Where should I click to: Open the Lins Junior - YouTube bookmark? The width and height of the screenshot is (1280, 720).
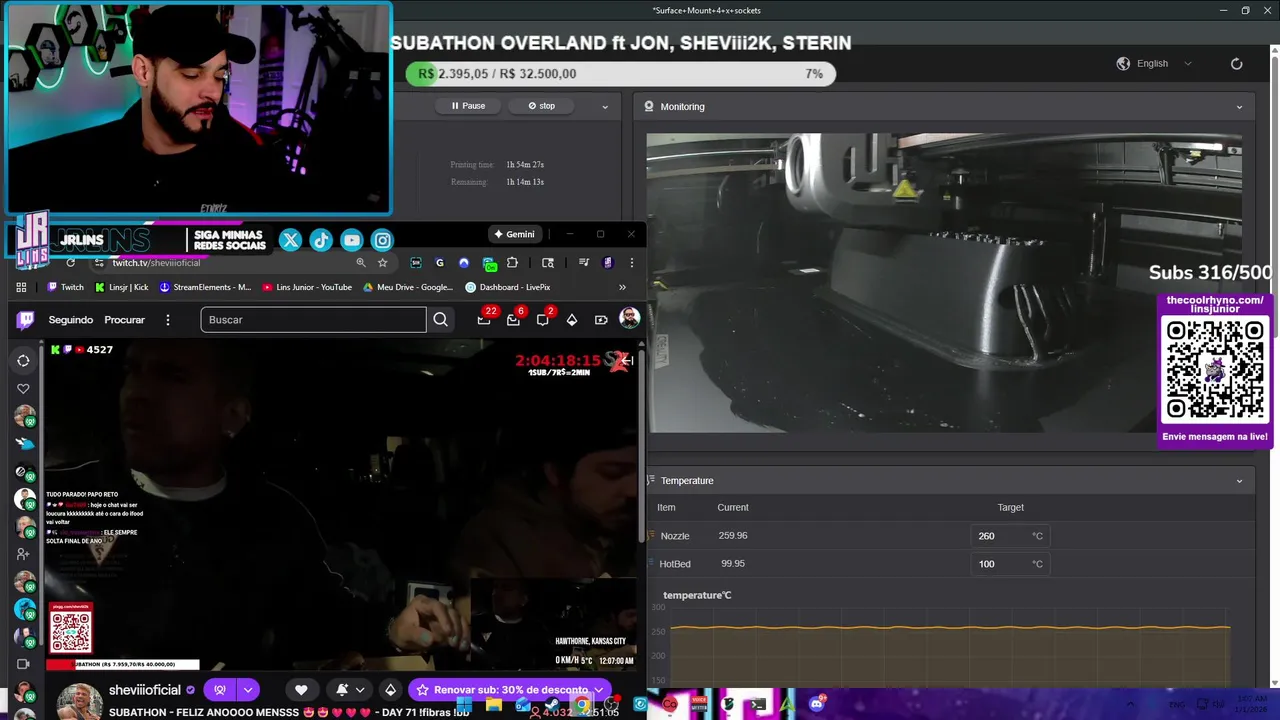coord(307,287)
